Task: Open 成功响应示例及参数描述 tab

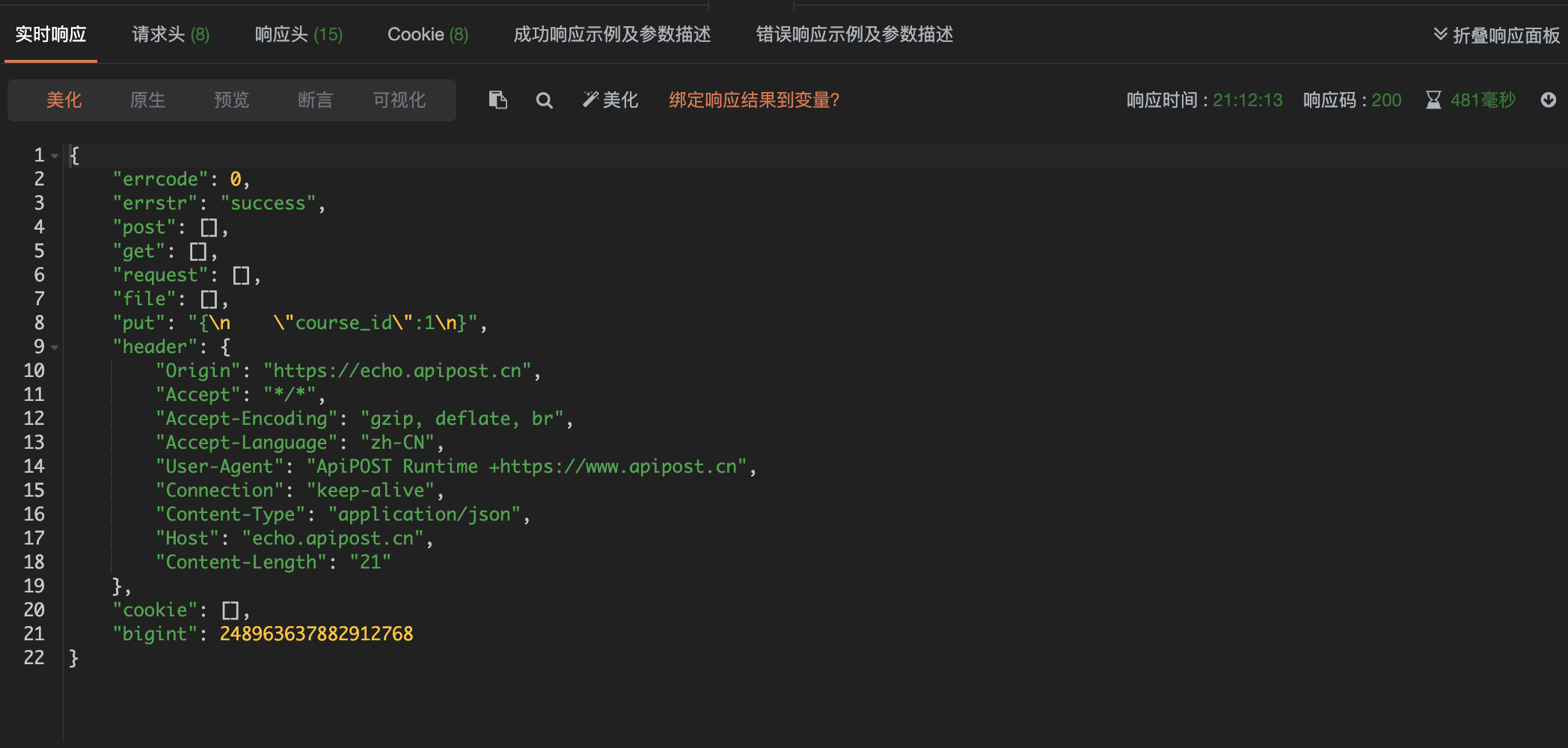Action: [x=612, y=34]
